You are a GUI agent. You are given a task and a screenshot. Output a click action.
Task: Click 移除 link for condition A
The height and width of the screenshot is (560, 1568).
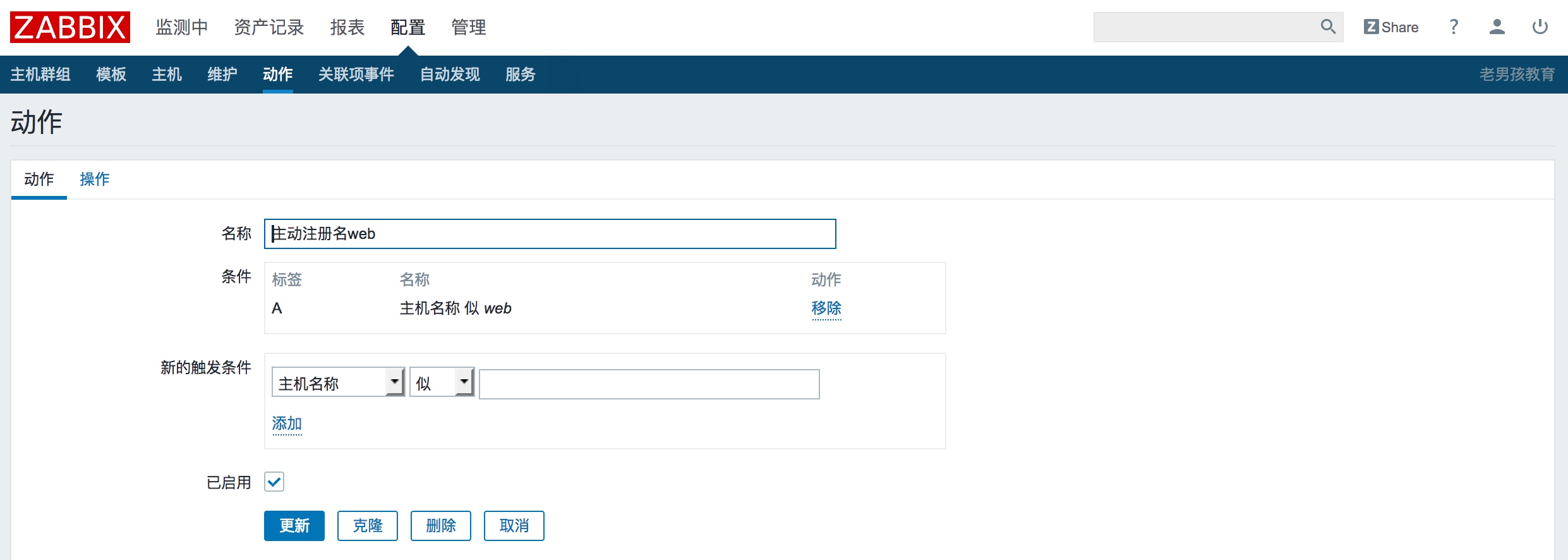tap(826, 308)
